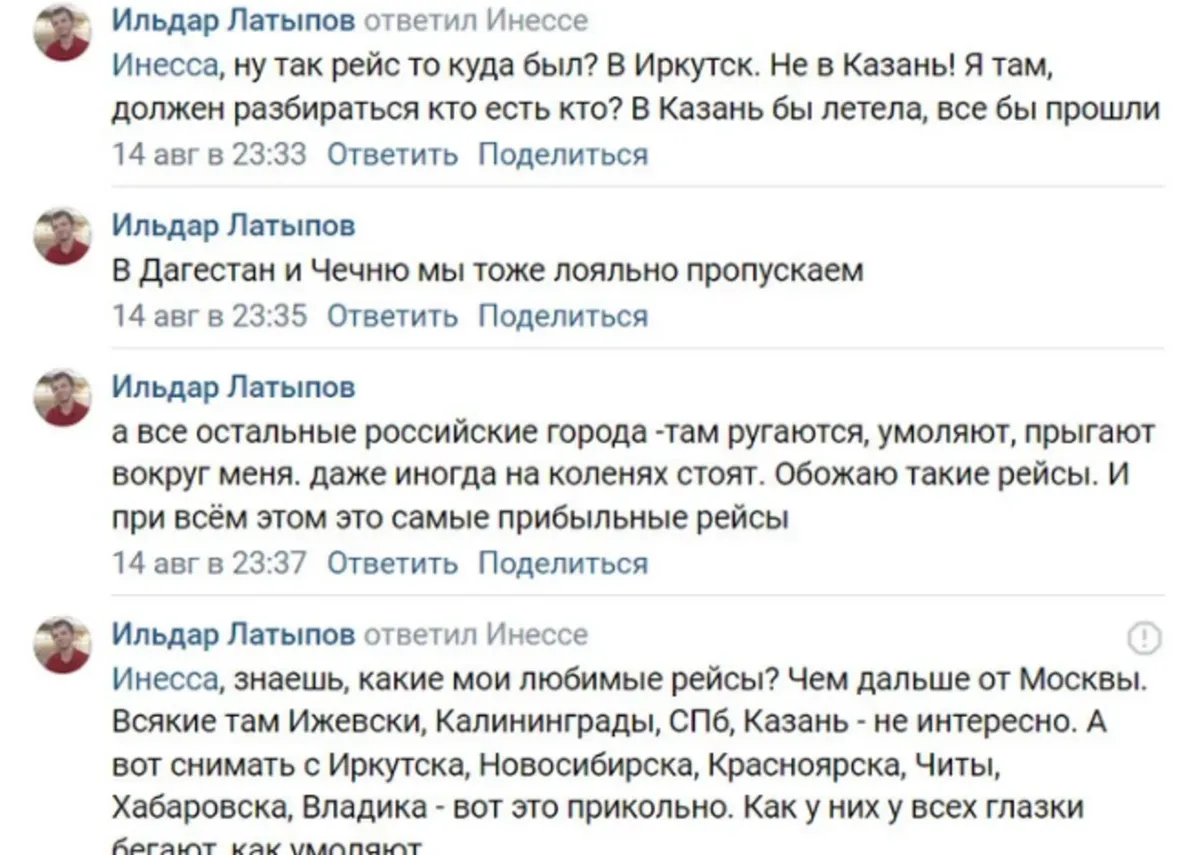This screenshot has width=1200, height=855.
Task: Click 'Инесса' mention before 'ну так рейс'
Action: (164, 65)
